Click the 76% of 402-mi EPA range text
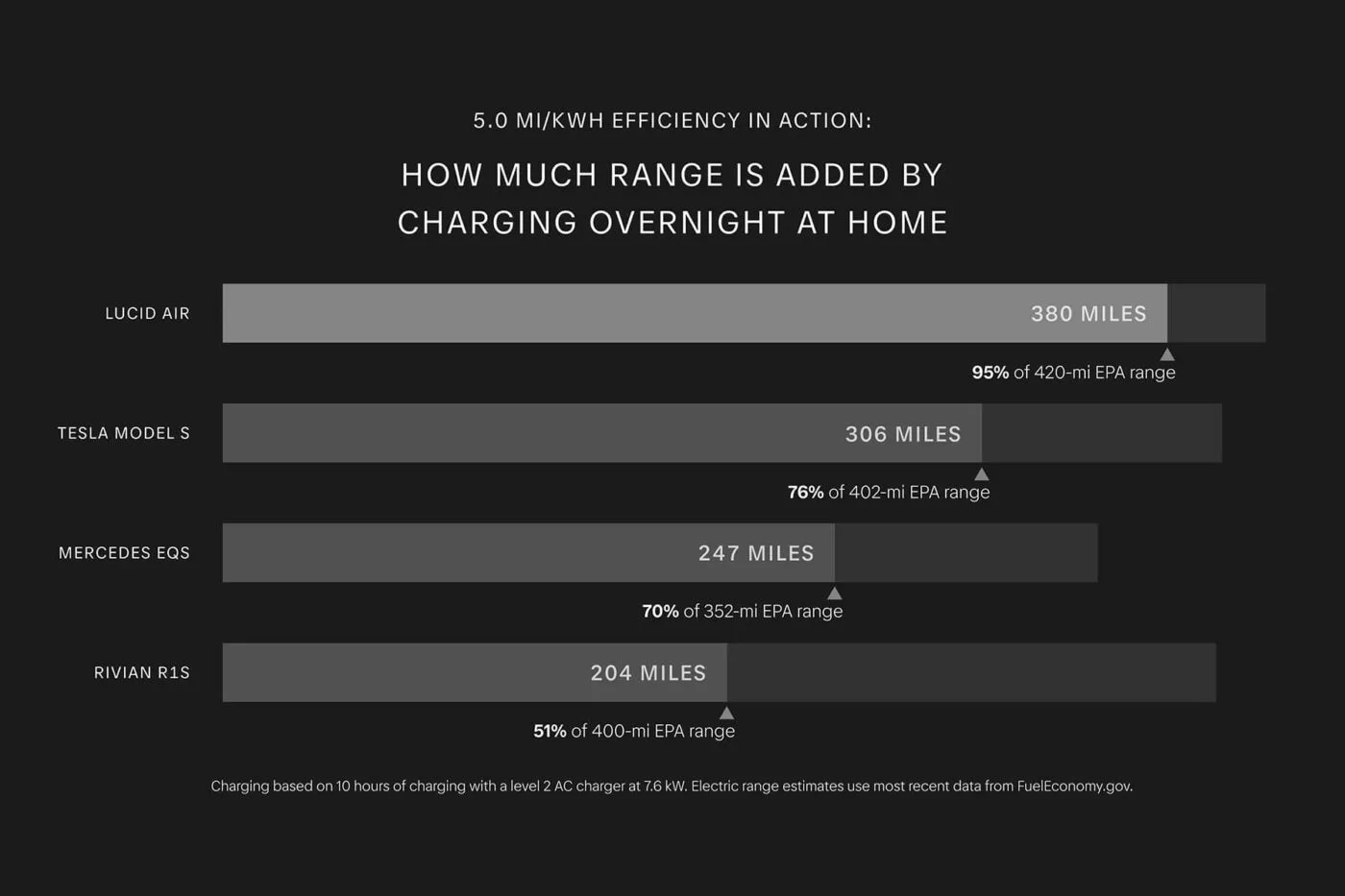 click(889, 493)
